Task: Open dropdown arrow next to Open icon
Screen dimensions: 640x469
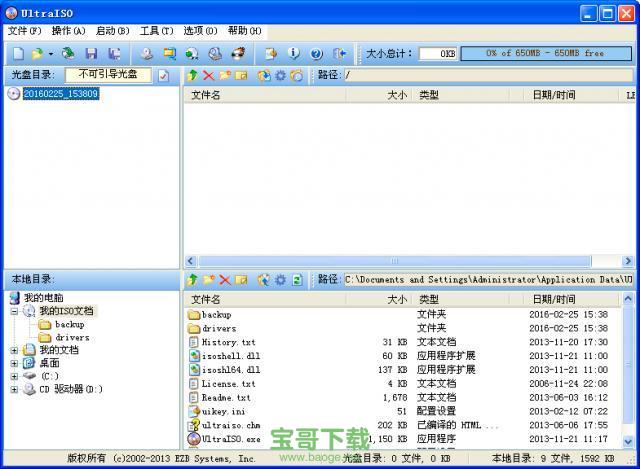Action: pyautogui.click(x=51, y=53)
